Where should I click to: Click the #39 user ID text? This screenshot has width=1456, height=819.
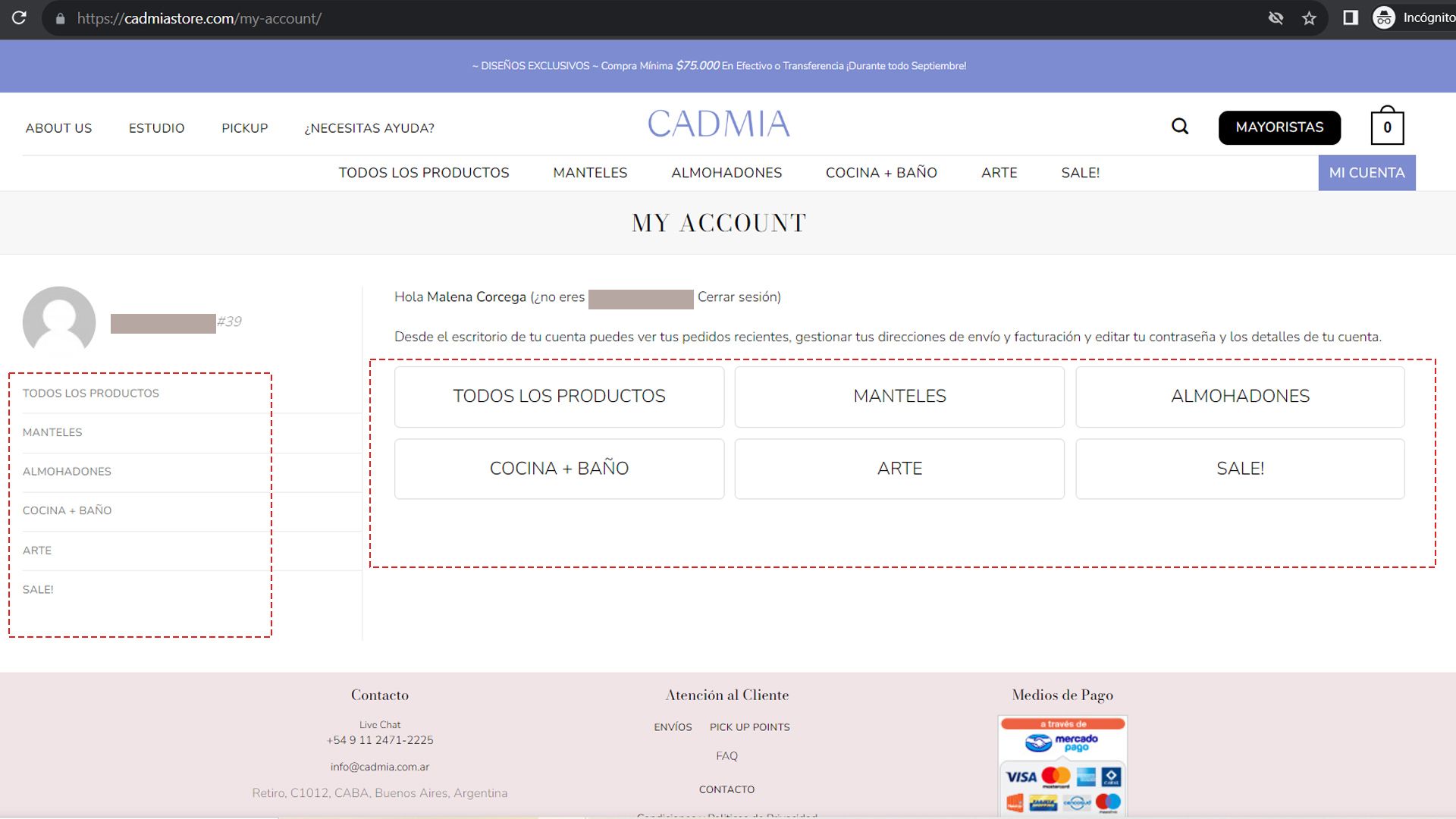[x=229, y=322]
